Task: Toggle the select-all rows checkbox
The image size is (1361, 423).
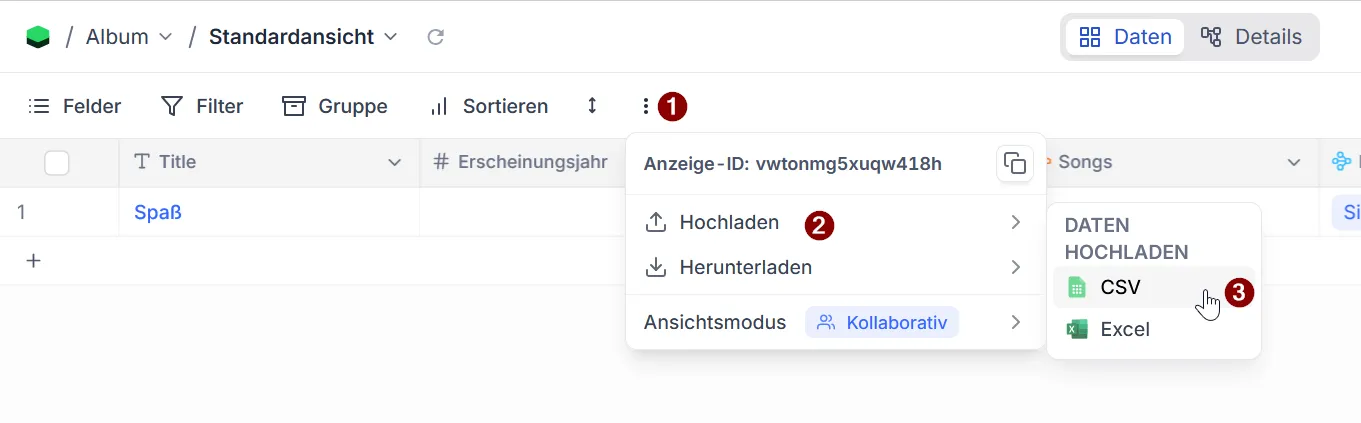Action: pyautogui.click(x=57, y=162)
